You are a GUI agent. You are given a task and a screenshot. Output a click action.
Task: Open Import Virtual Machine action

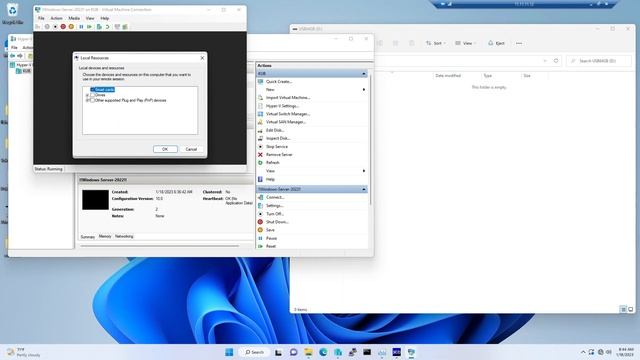pos(288,98)
